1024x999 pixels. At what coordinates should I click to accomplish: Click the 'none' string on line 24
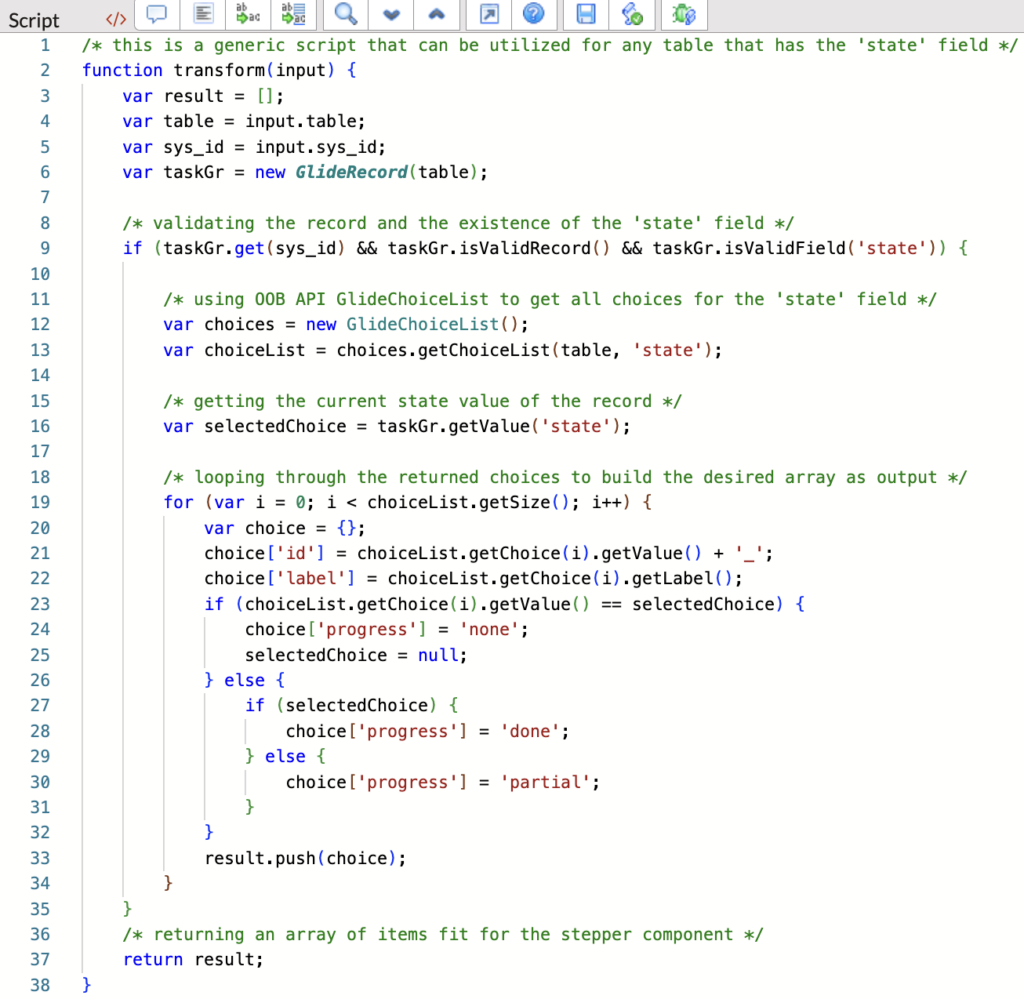489,629
